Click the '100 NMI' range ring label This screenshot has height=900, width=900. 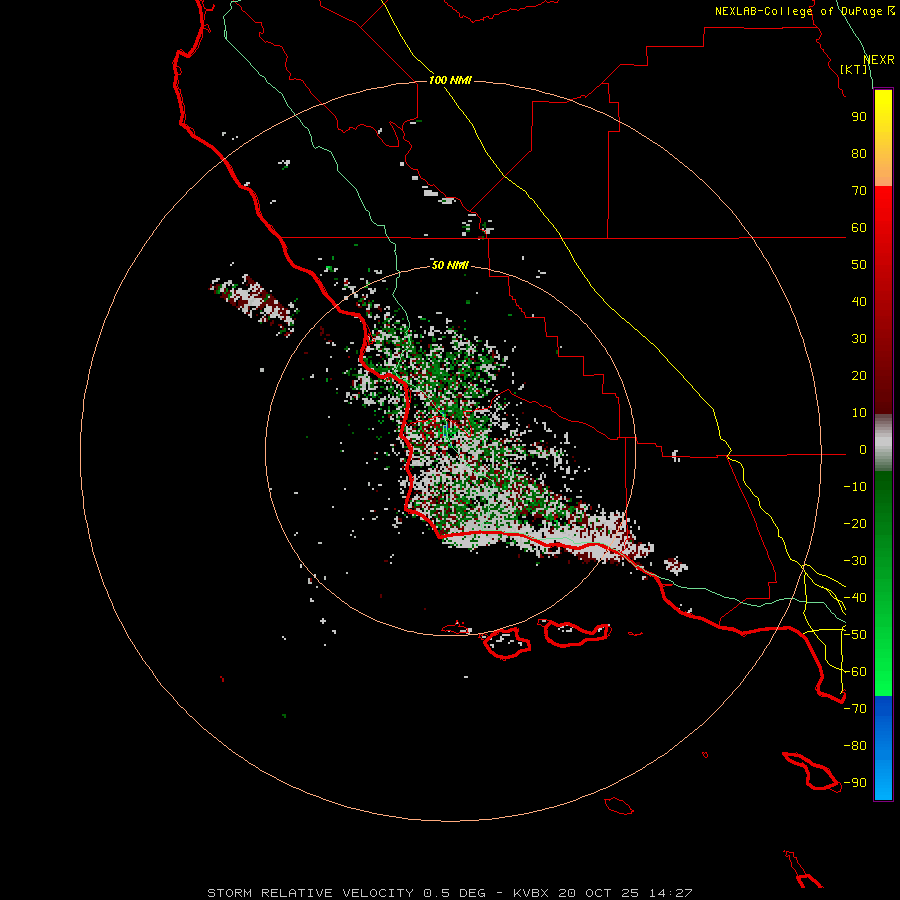point(450,80)
